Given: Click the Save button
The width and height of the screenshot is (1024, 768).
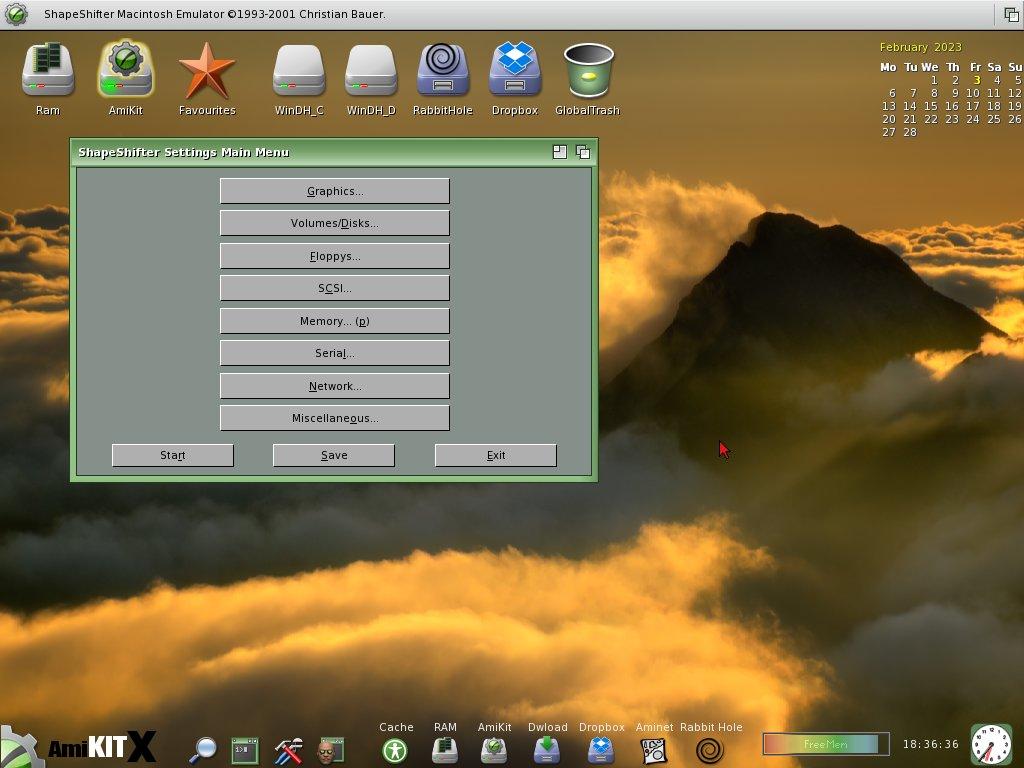Looking at the screenshot, I should 334,455.
